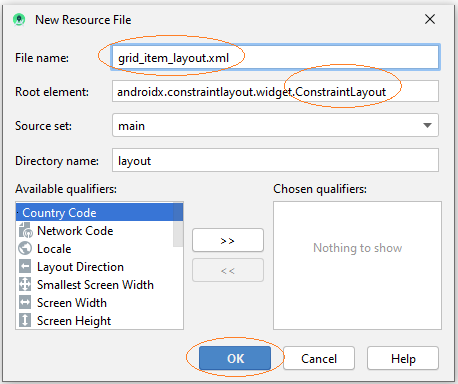Click the Layout Direction arrow icon
Viewport: 458px width, 384px height.
coord(25,267)
